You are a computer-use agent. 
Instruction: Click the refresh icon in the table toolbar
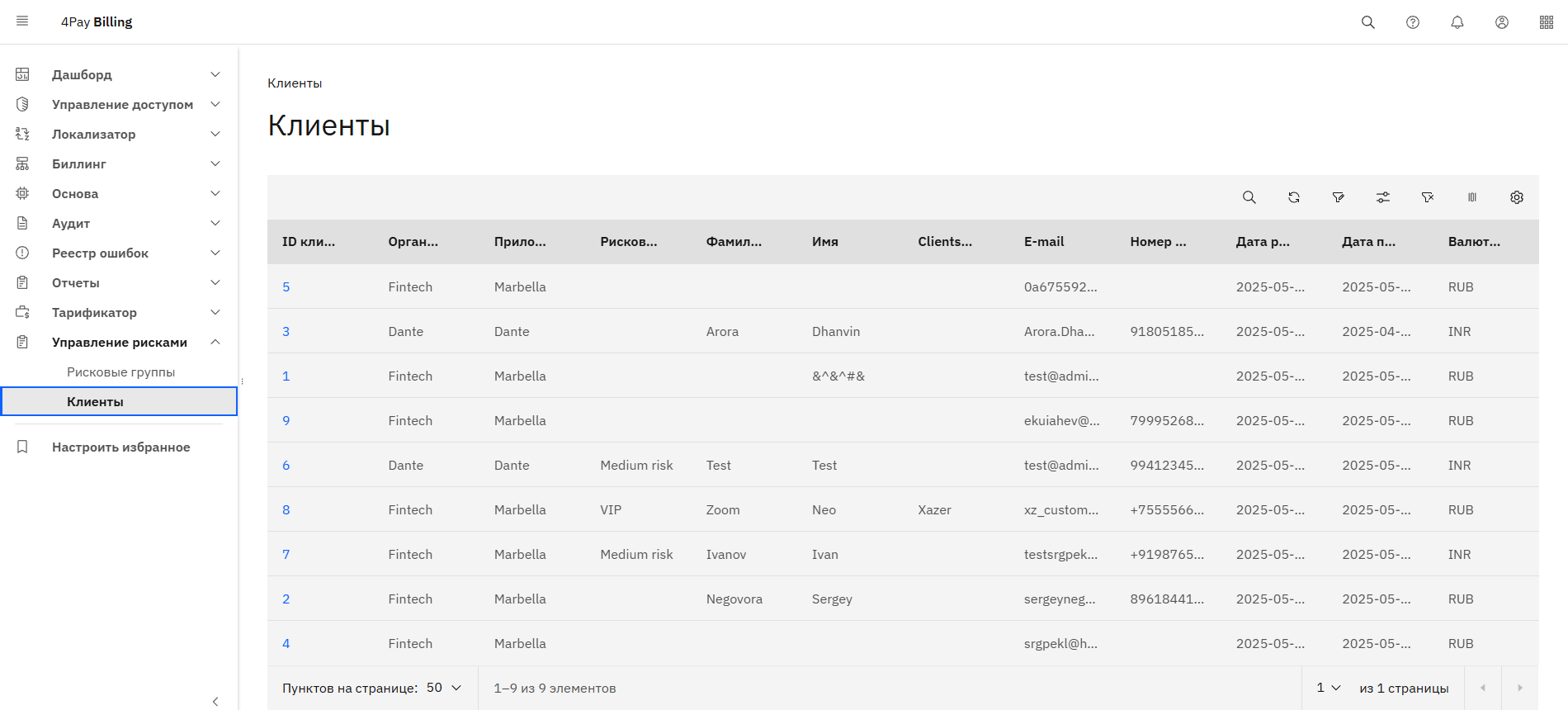pos(1293,197)
